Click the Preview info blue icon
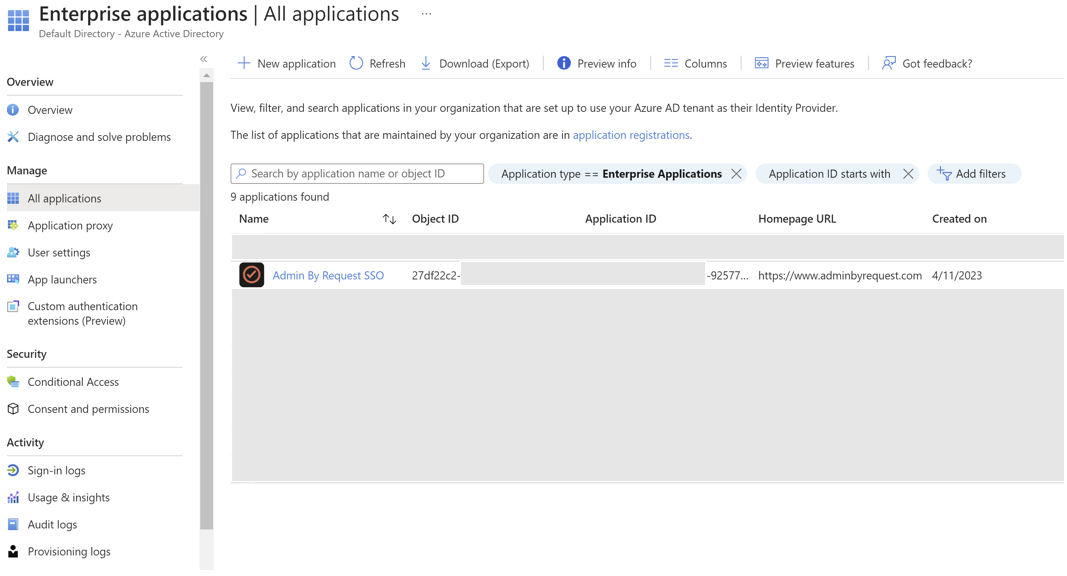 tap(563, 63)
